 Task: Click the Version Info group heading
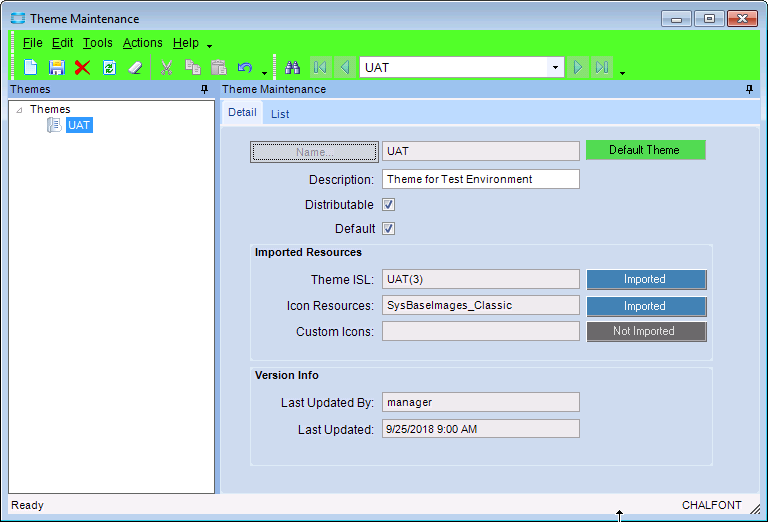287,375
